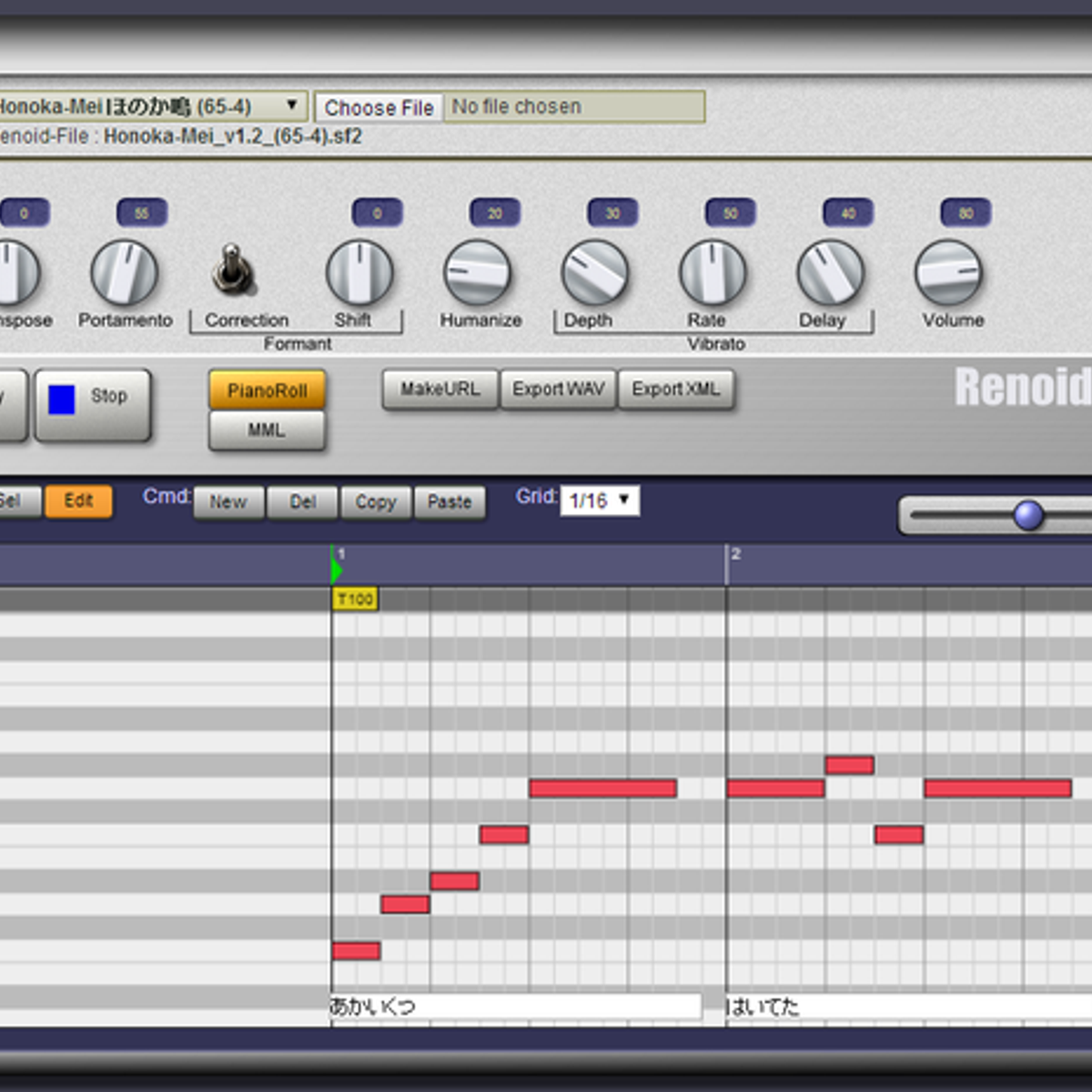The height and width of the screenshot is (1092, 1092).
Task: Click the Humanize knob
Action: click(477, 272)
